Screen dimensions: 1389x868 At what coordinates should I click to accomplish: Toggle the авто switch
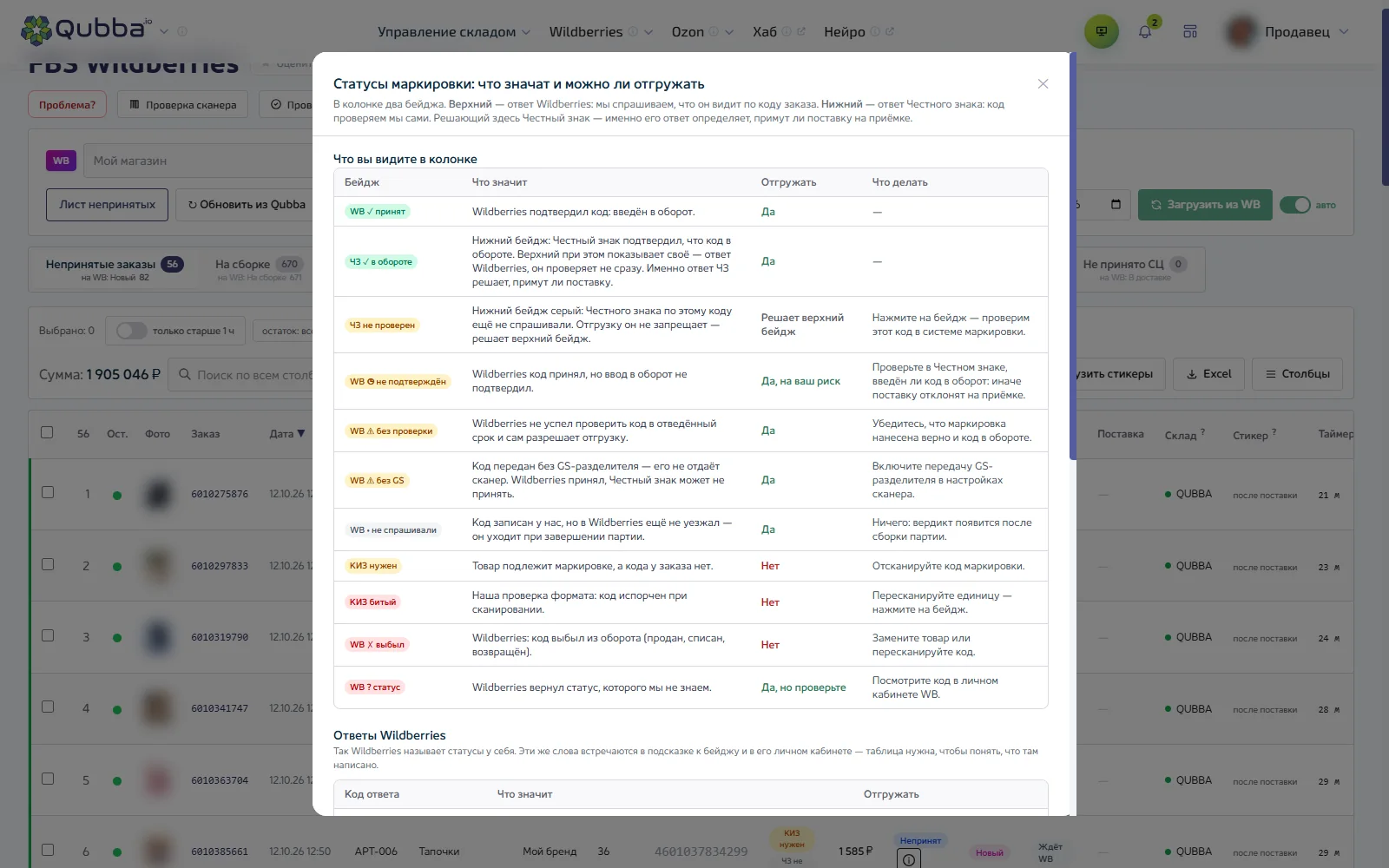(x=1294, y=205)
